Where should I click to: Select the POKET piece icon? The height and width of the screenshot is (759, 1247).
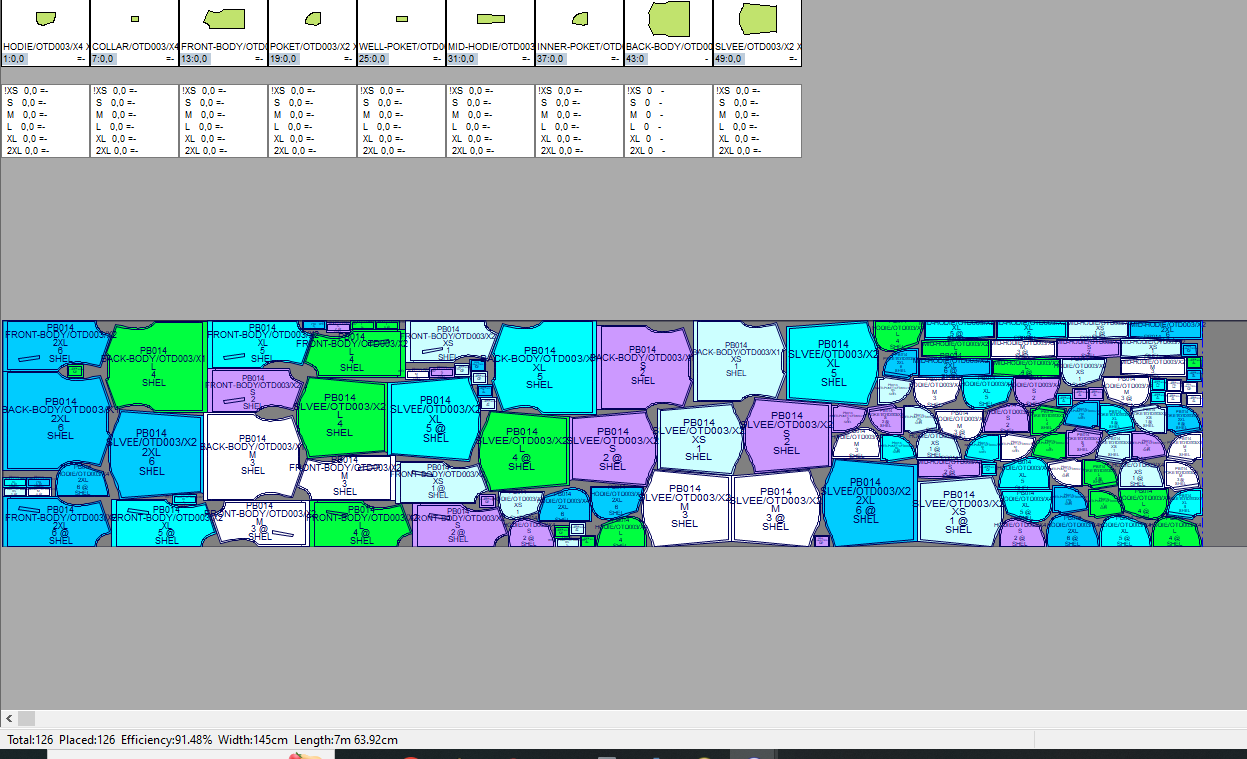(313, 19)
